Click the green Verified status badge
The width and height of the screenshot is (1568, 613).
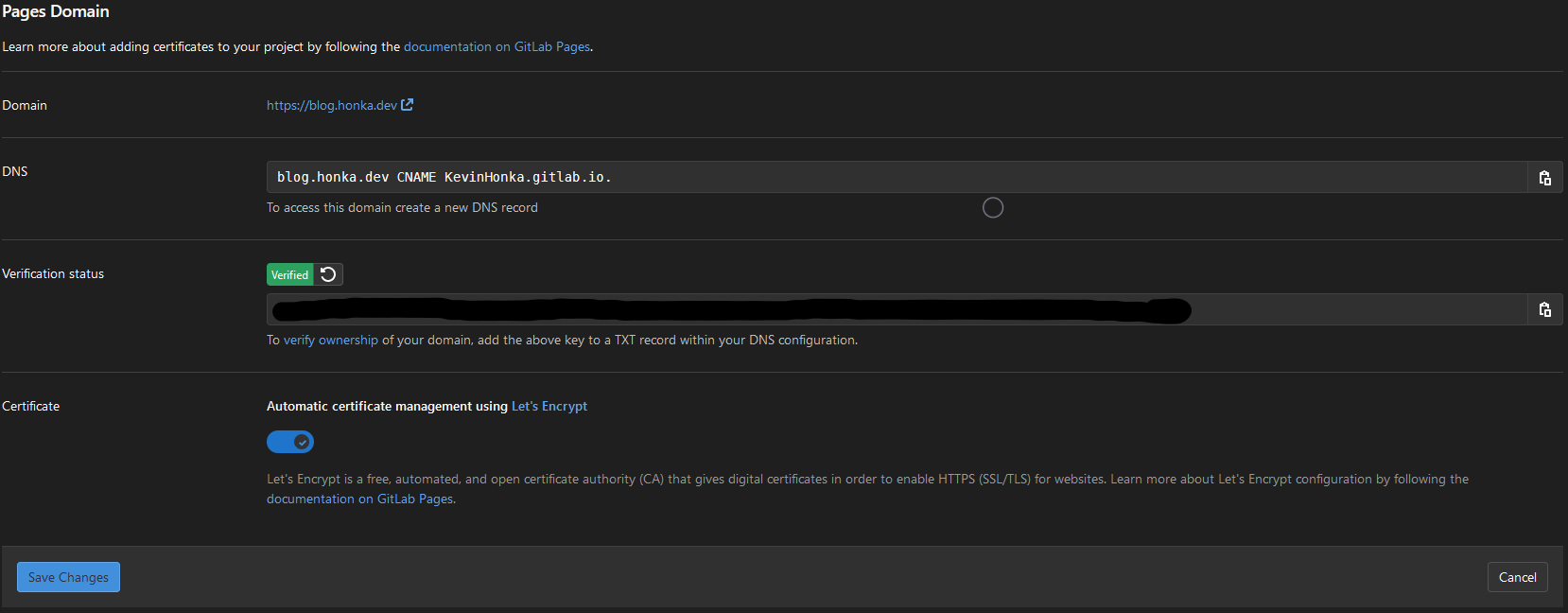point(289,274)
